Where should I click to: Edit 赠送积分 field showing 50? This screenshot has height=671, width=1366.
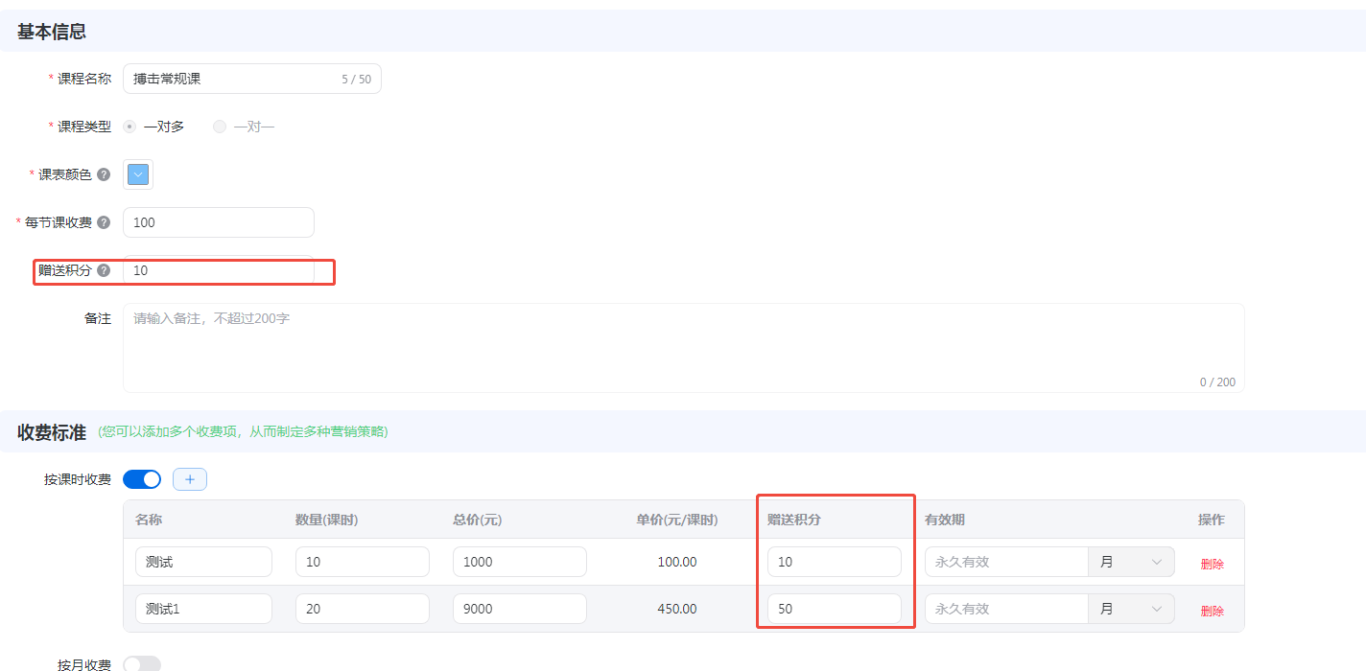(834, 609)
